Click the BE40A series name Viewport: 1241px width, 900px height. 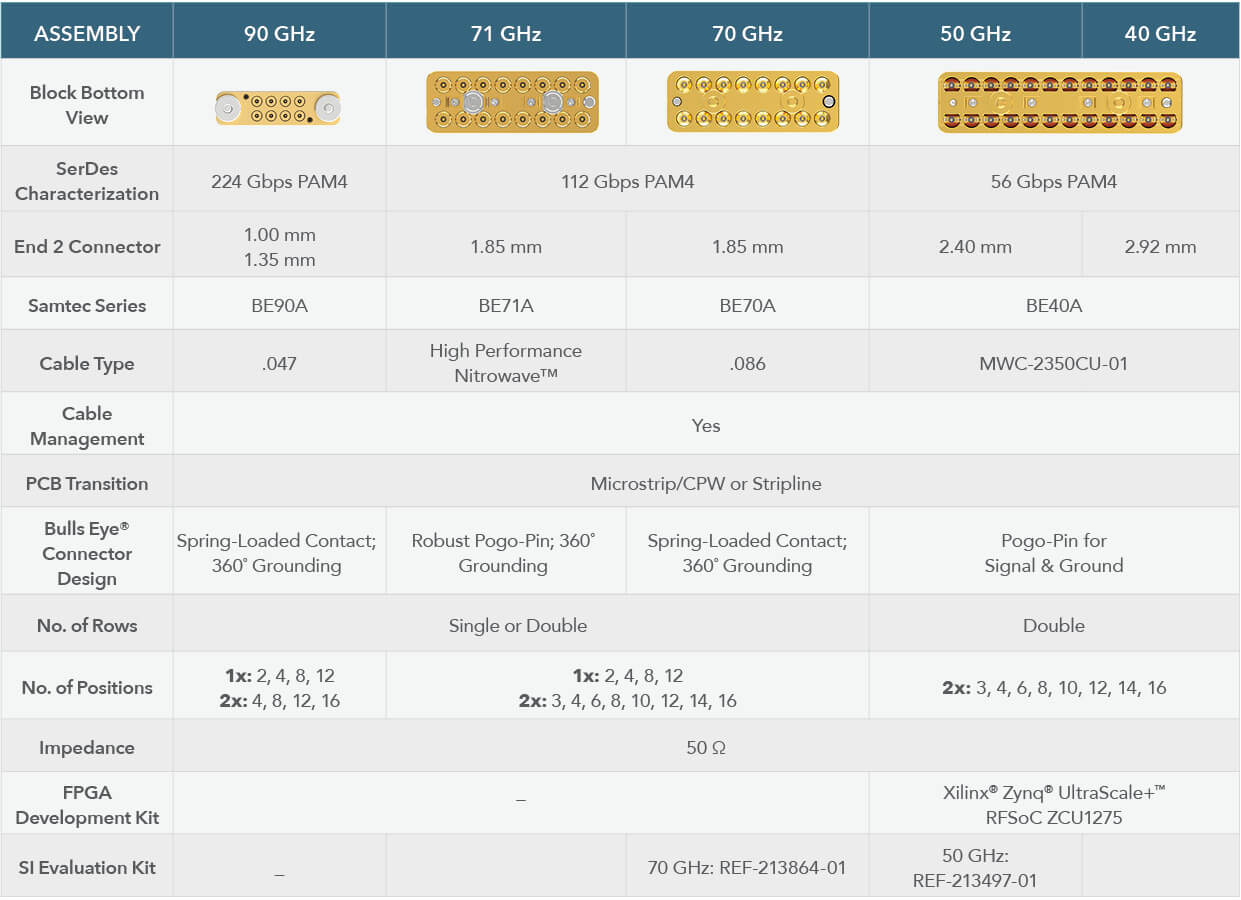[x=1053, y=306]
